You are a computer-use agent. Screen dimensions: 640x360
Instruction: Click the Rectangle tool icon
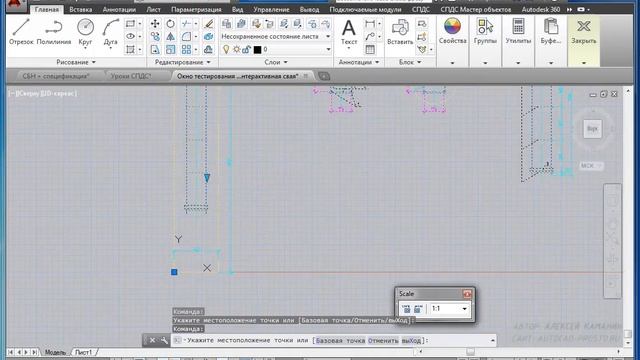point(130,24)
